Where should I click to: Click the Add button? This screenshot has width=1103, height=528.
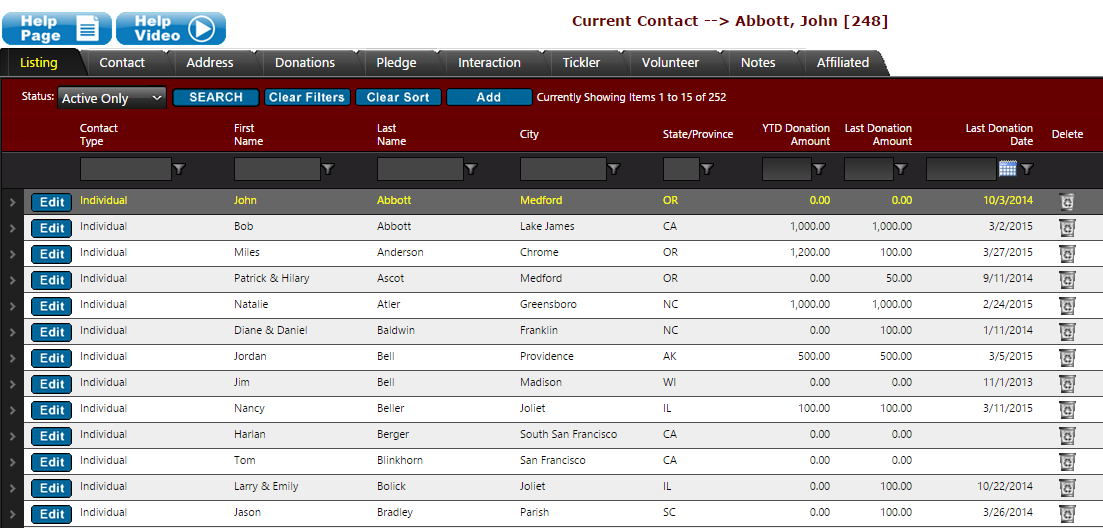point(489,98)
